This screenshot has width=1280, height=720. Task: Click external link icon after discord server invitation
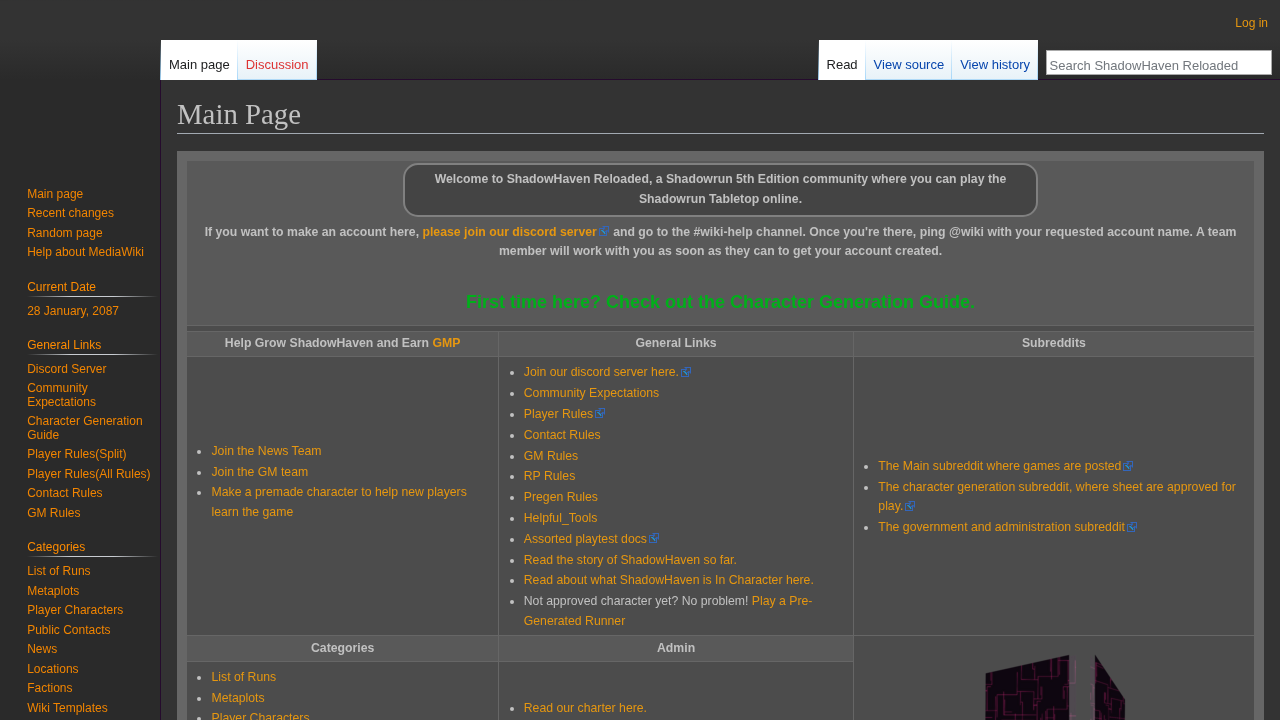(x=605, y=232)
